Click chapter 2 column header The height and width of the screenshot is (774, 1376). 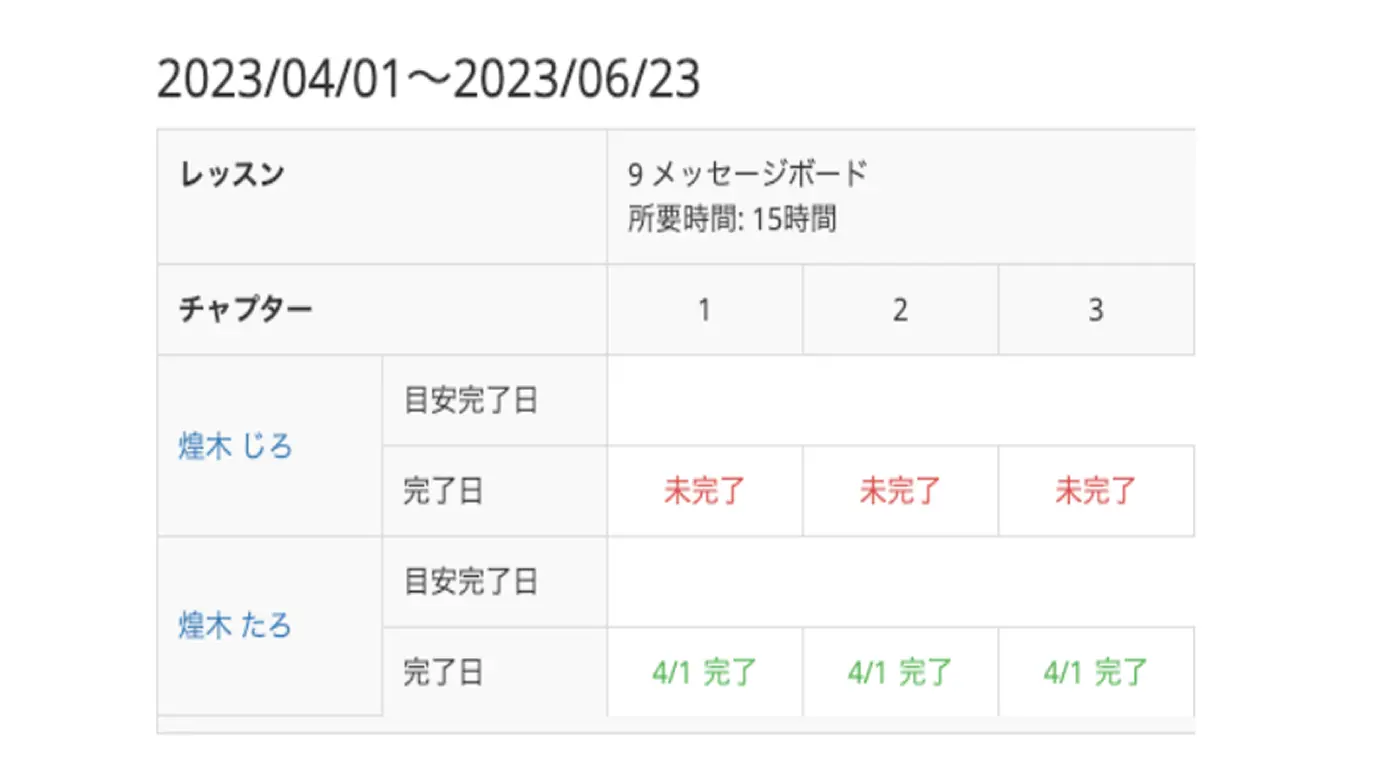coord(900,310)
